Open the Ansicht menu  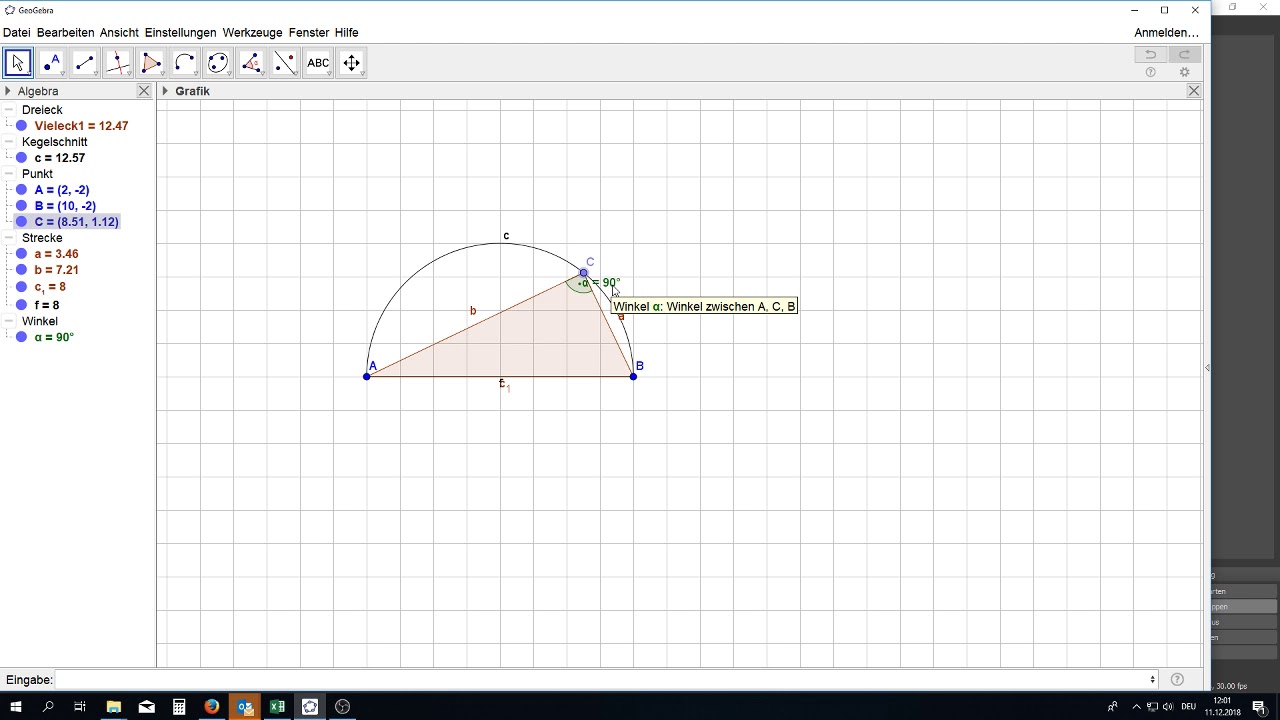(x=119, y=33)
